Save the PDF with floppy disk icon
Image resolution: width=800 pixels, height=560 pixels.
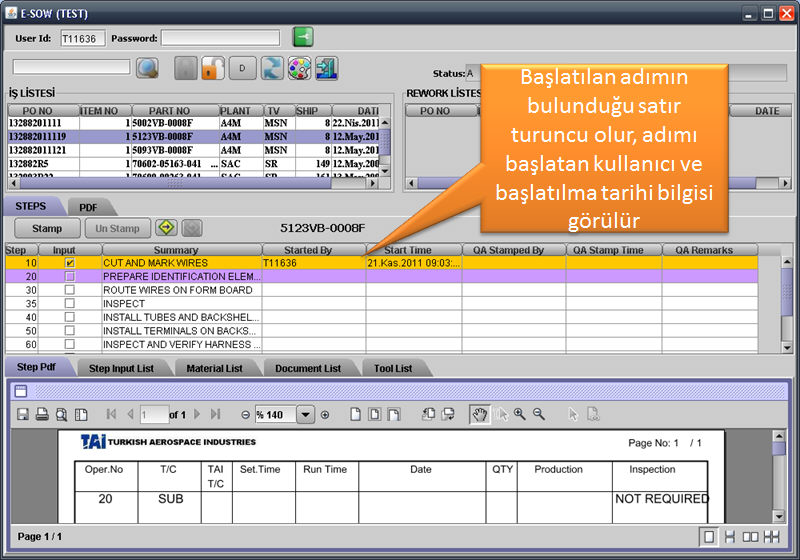pos(23,414)
